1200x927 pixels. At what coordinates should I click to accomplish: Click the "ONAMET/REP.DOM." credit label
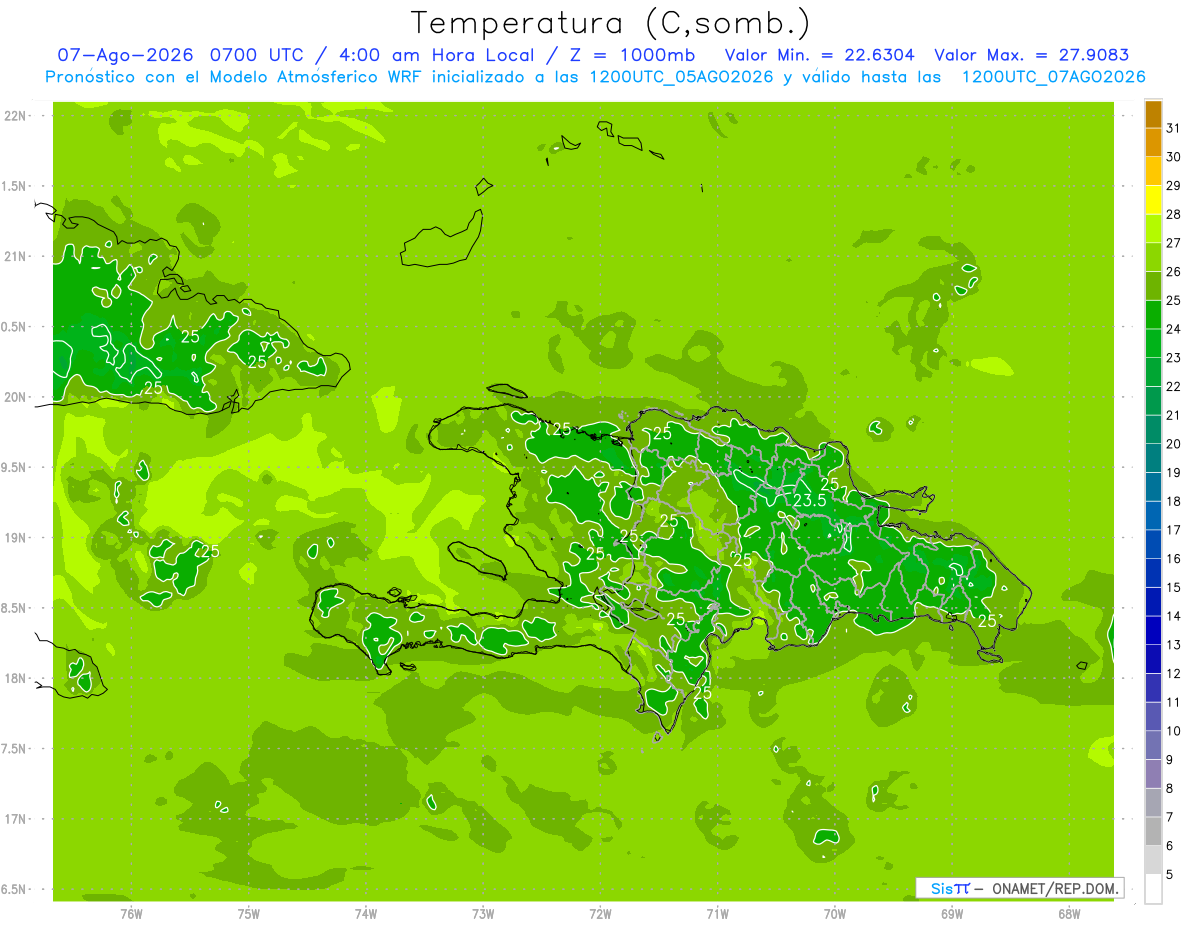pos(1054,888)
